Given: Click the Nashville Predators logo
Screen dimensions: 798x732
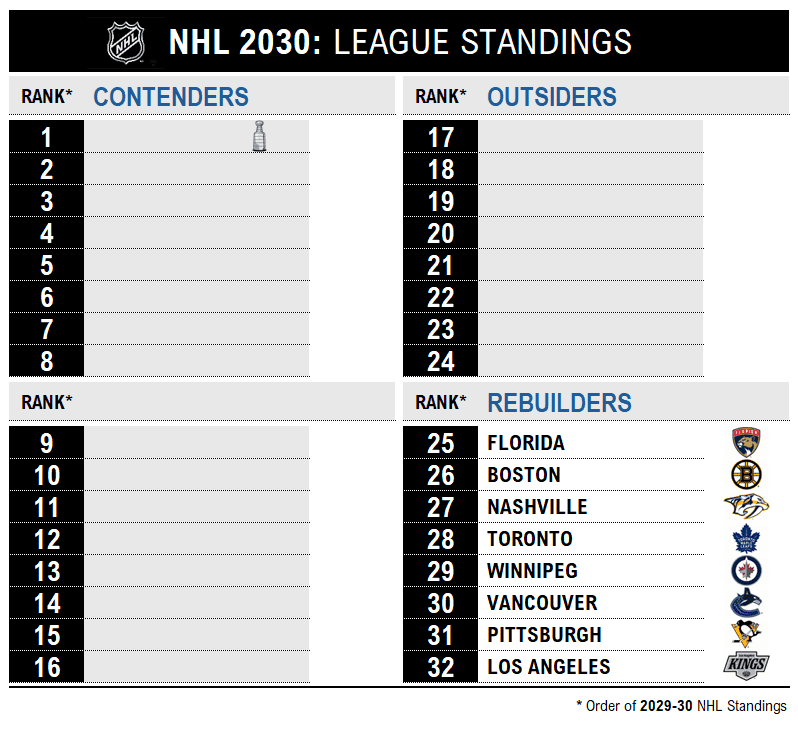Looking at the screenshot, I should click(x=747, y=507).
